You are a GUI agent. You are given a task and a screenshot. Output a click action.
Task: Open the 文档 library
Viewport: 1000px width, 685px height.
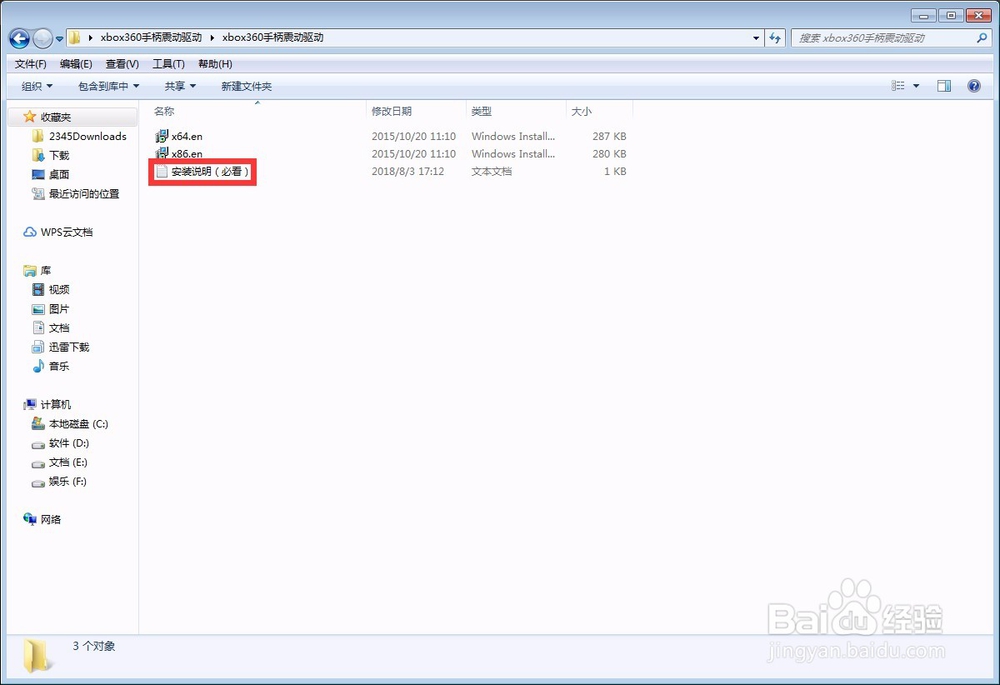tap(50, 328)
